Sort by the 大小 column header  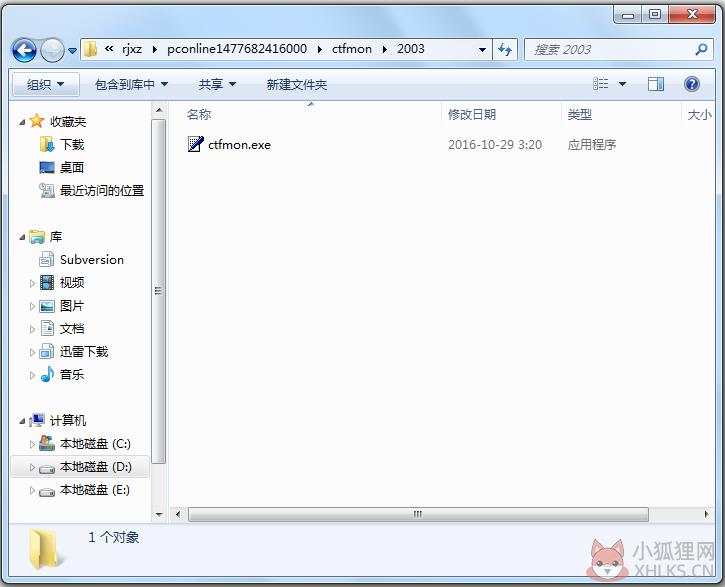(x=699, y=114)
